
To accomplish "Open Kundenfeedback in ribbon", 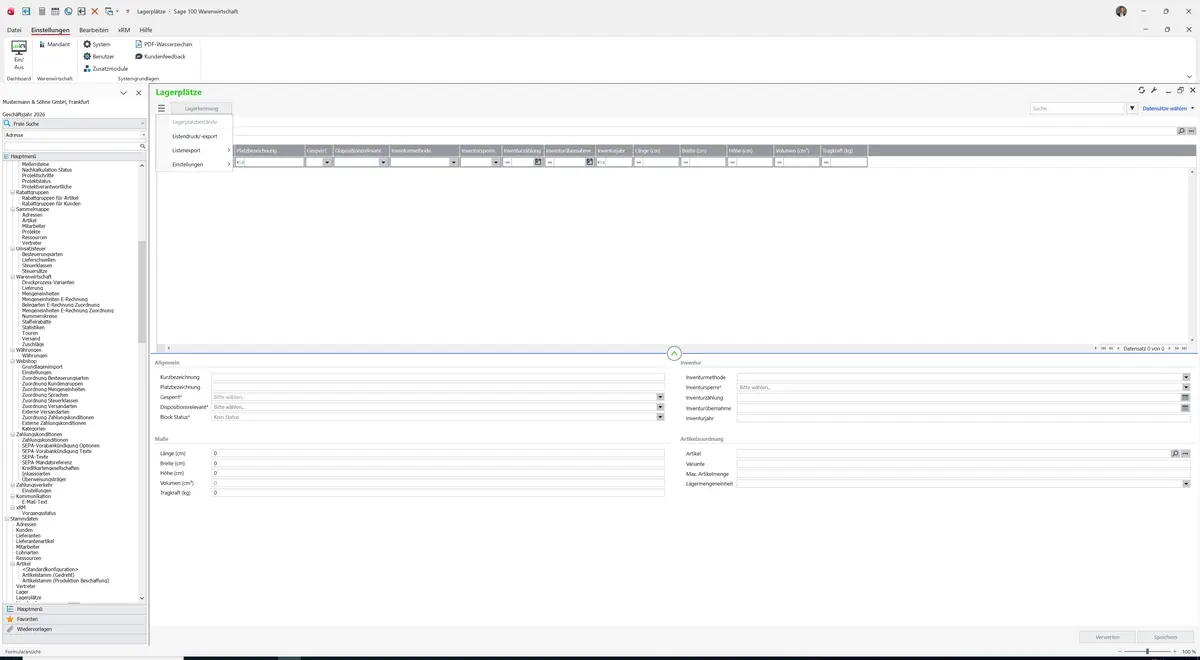I will pyautogui.click(x=160, y=56).
